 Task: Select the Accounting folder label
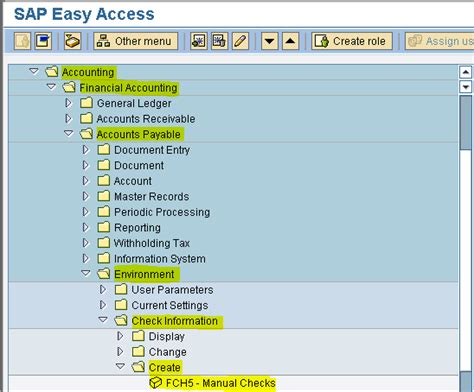click(x=88, y=72)
